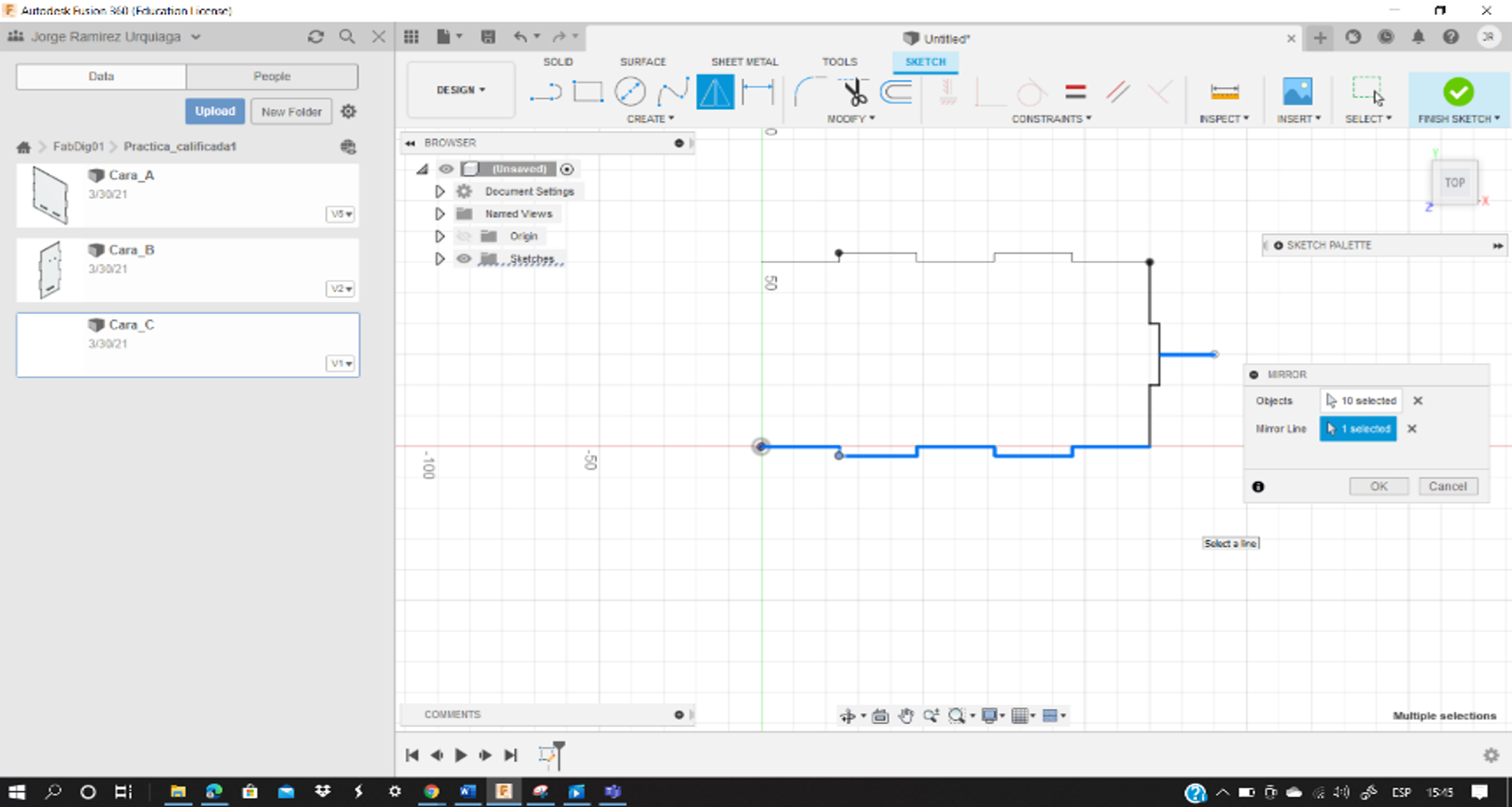Viewport: 1512px width, 807px height.
Task: Expand the Named Views node
Action: click(440, 214)
